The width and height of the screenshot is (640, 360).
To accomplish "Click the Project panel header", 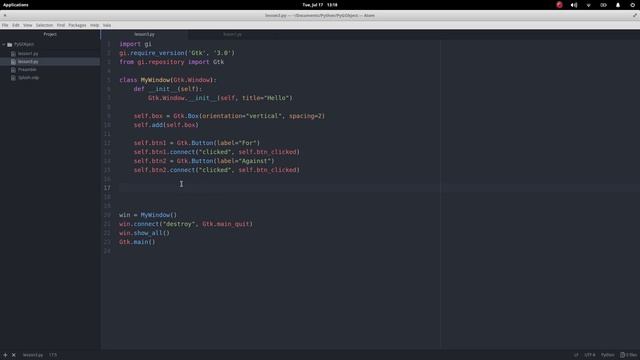I will [50, 35].
